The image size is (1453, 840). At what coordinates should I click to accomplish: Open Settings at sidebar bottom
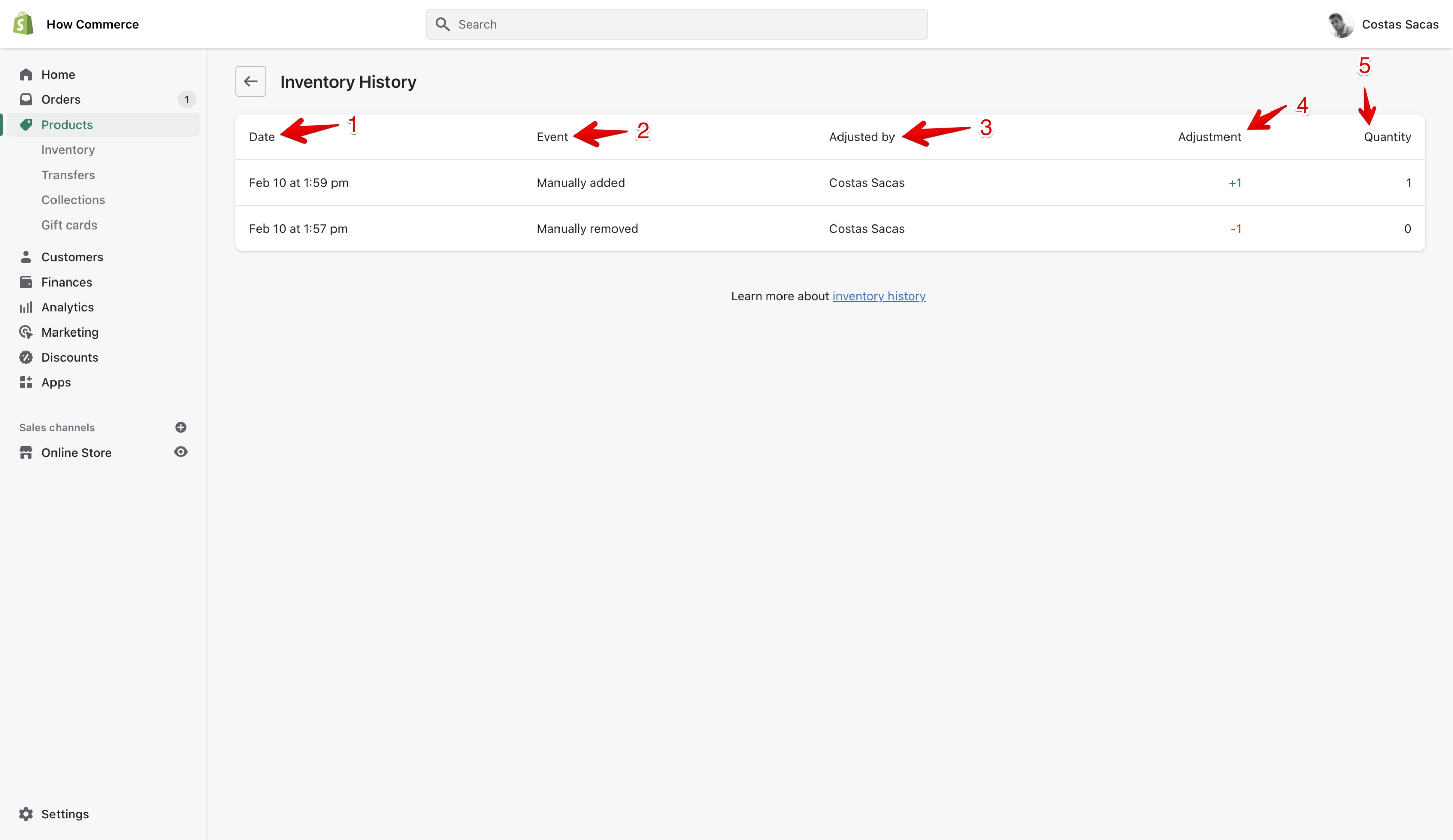click(65, 814)
